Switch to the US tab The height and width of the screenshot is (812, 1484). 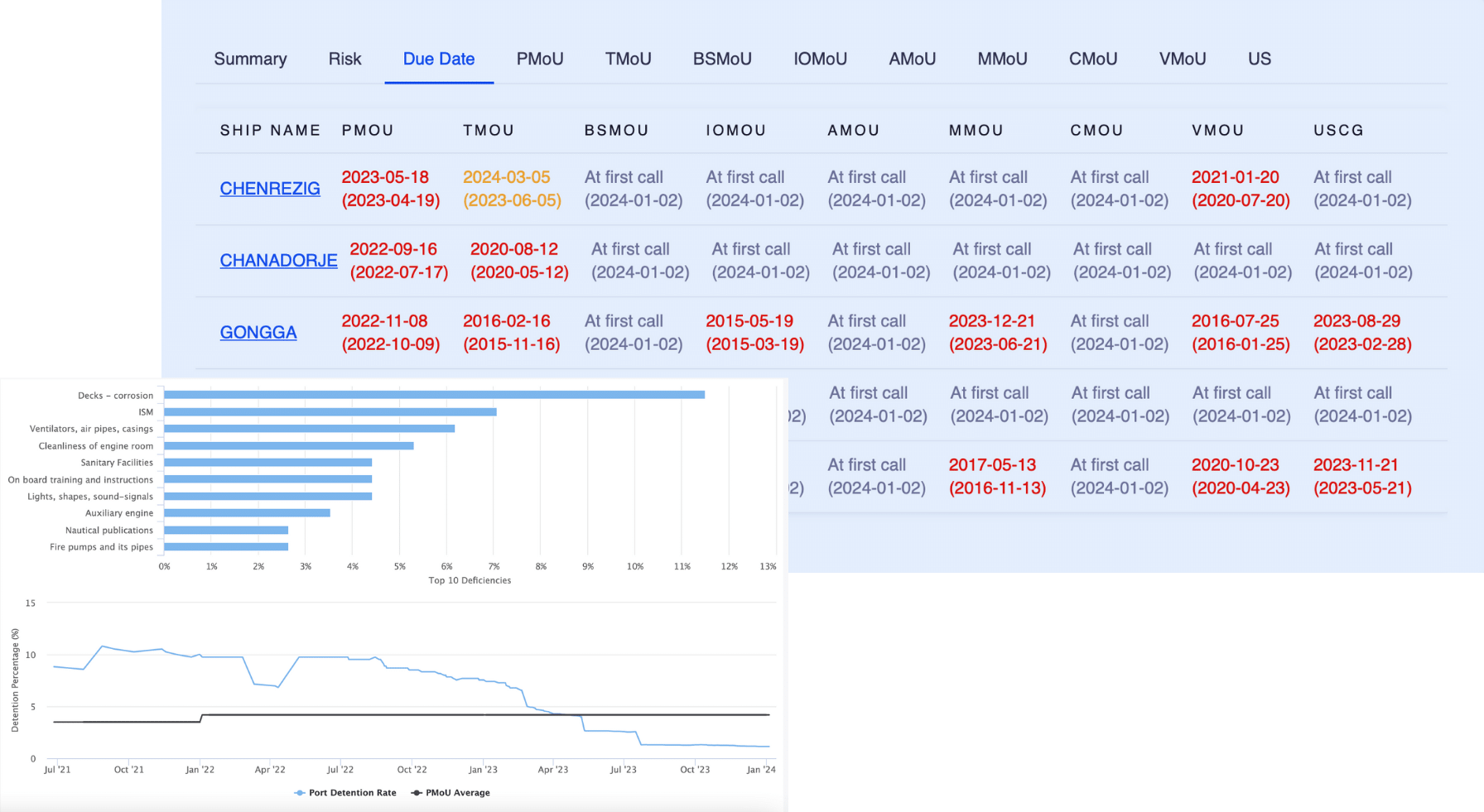point(1259,59)
